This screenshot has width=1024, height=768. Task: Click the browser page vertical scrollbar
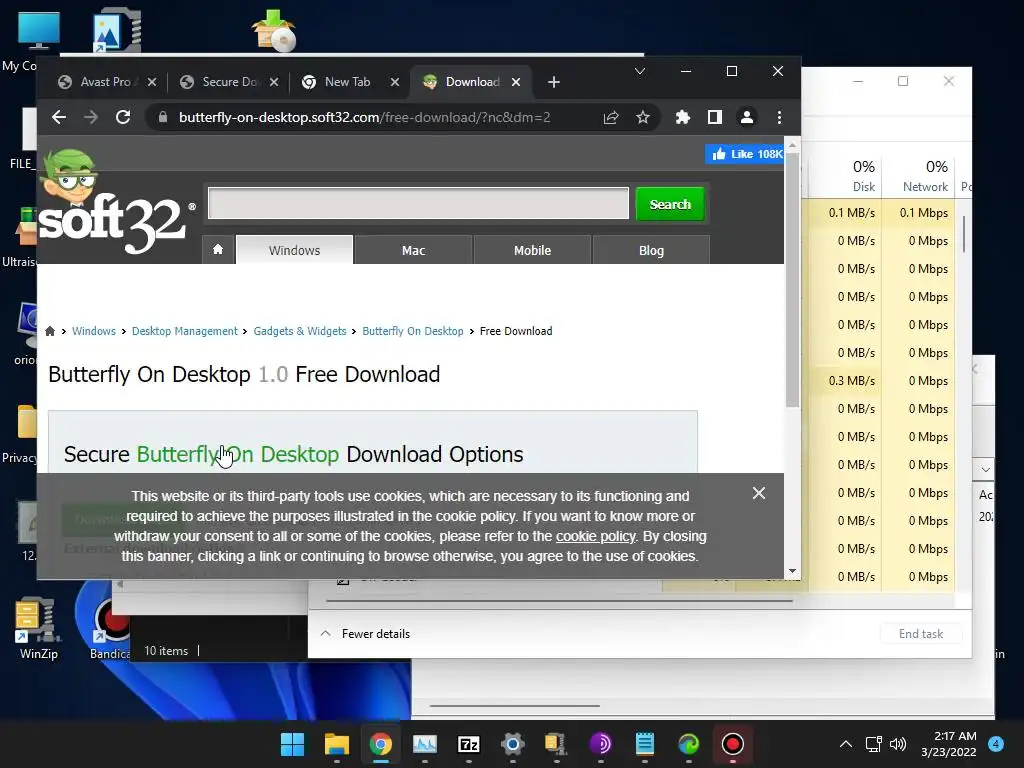[x=792, y=281]
